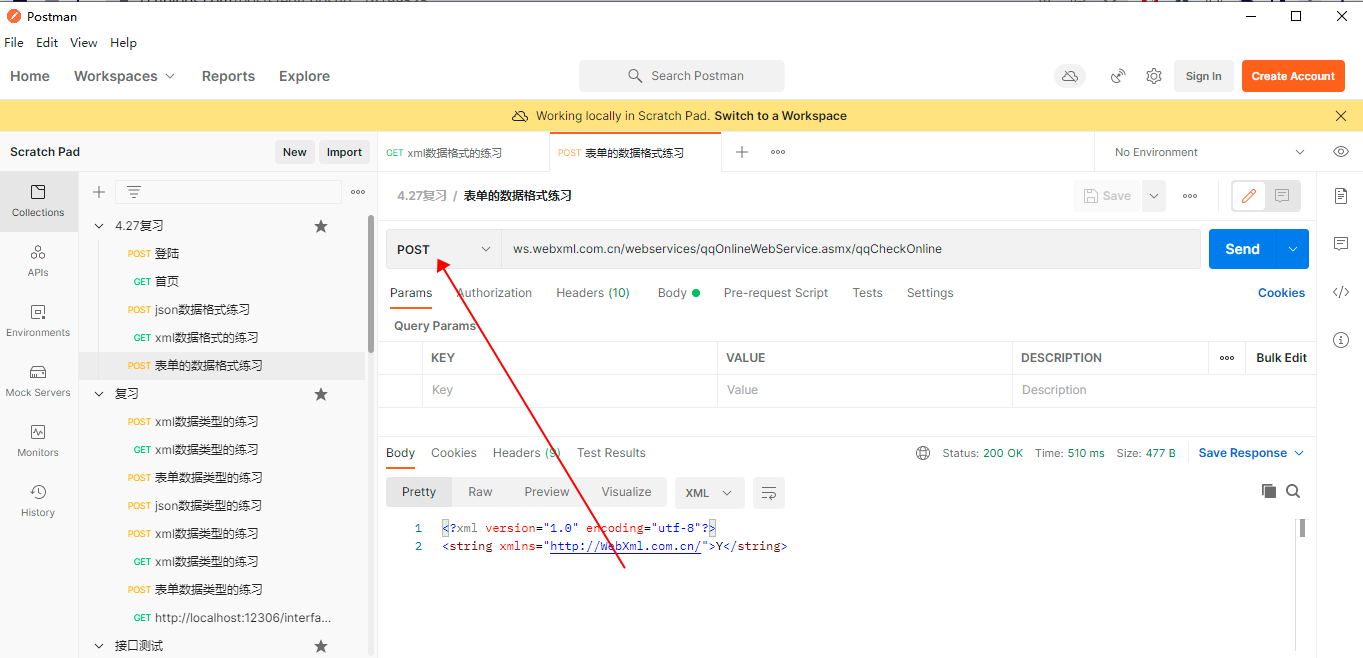Viewport: 1363px width, 658px height.
Task: Close the Scratch Pad yellow banner
Action: click(1341, 116)
